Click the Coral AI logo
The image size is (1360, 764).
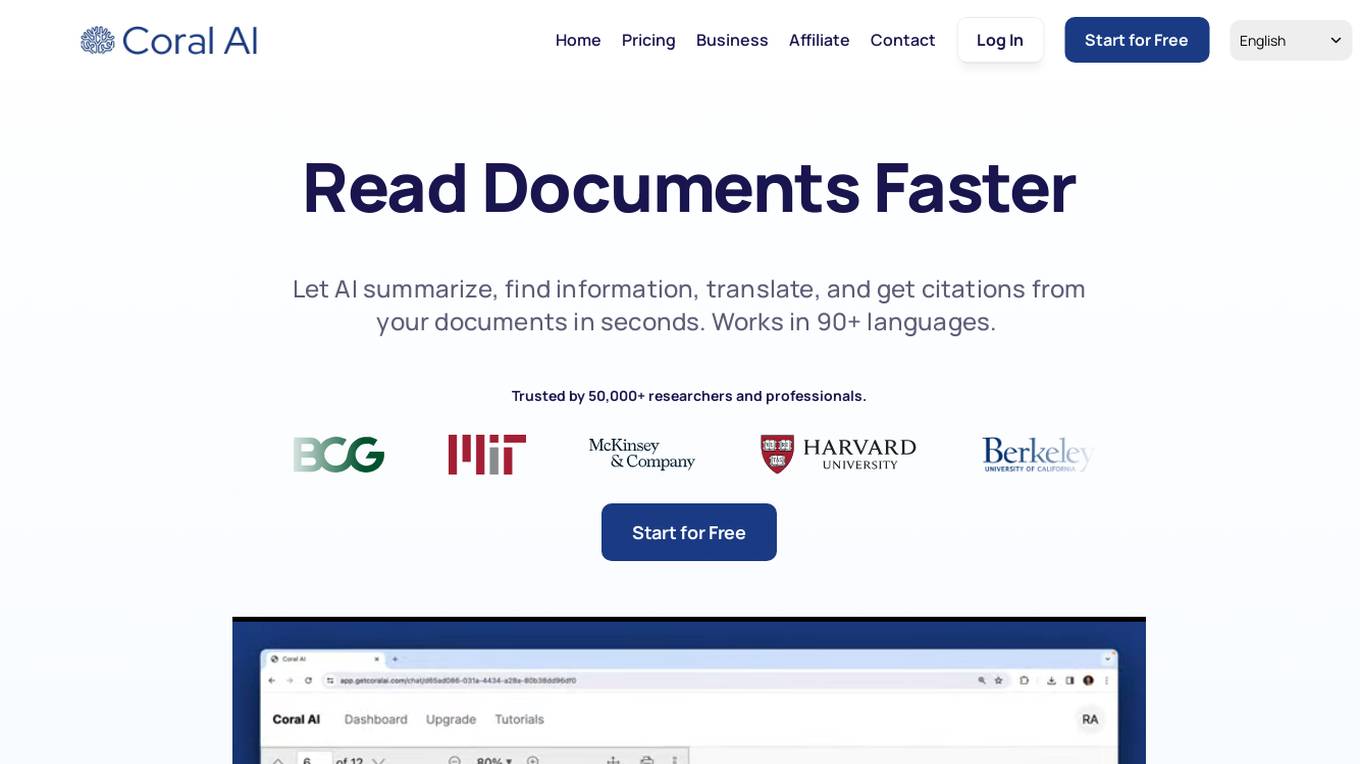pos(169,40)
